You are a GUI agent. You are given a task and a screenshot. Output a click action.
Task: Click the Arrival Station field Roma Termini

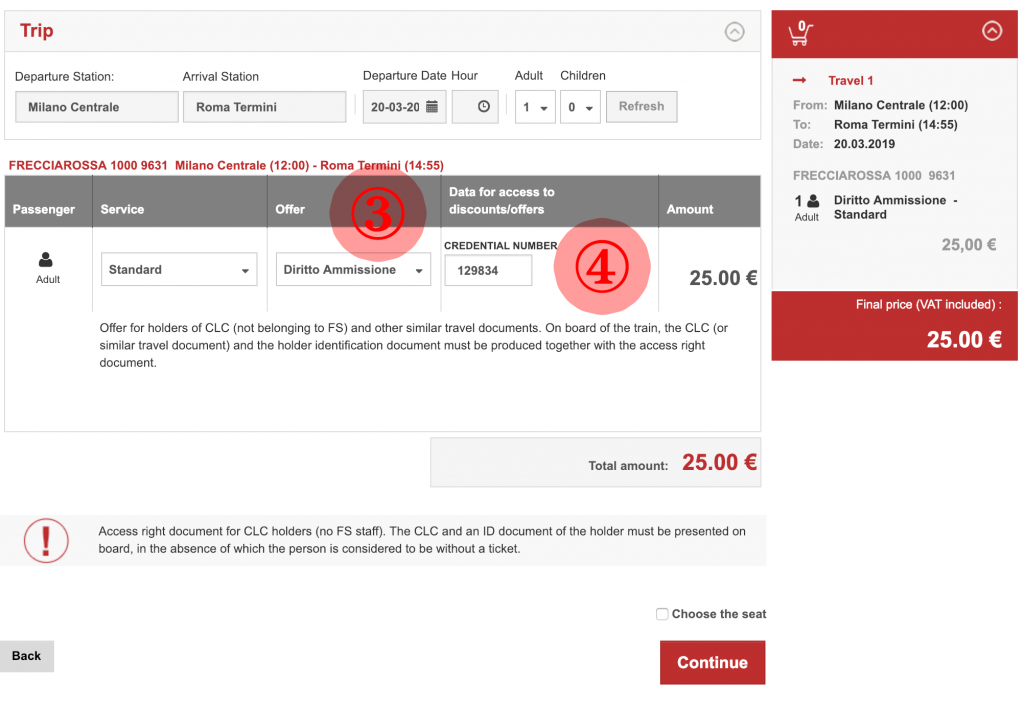coord(264,106)
